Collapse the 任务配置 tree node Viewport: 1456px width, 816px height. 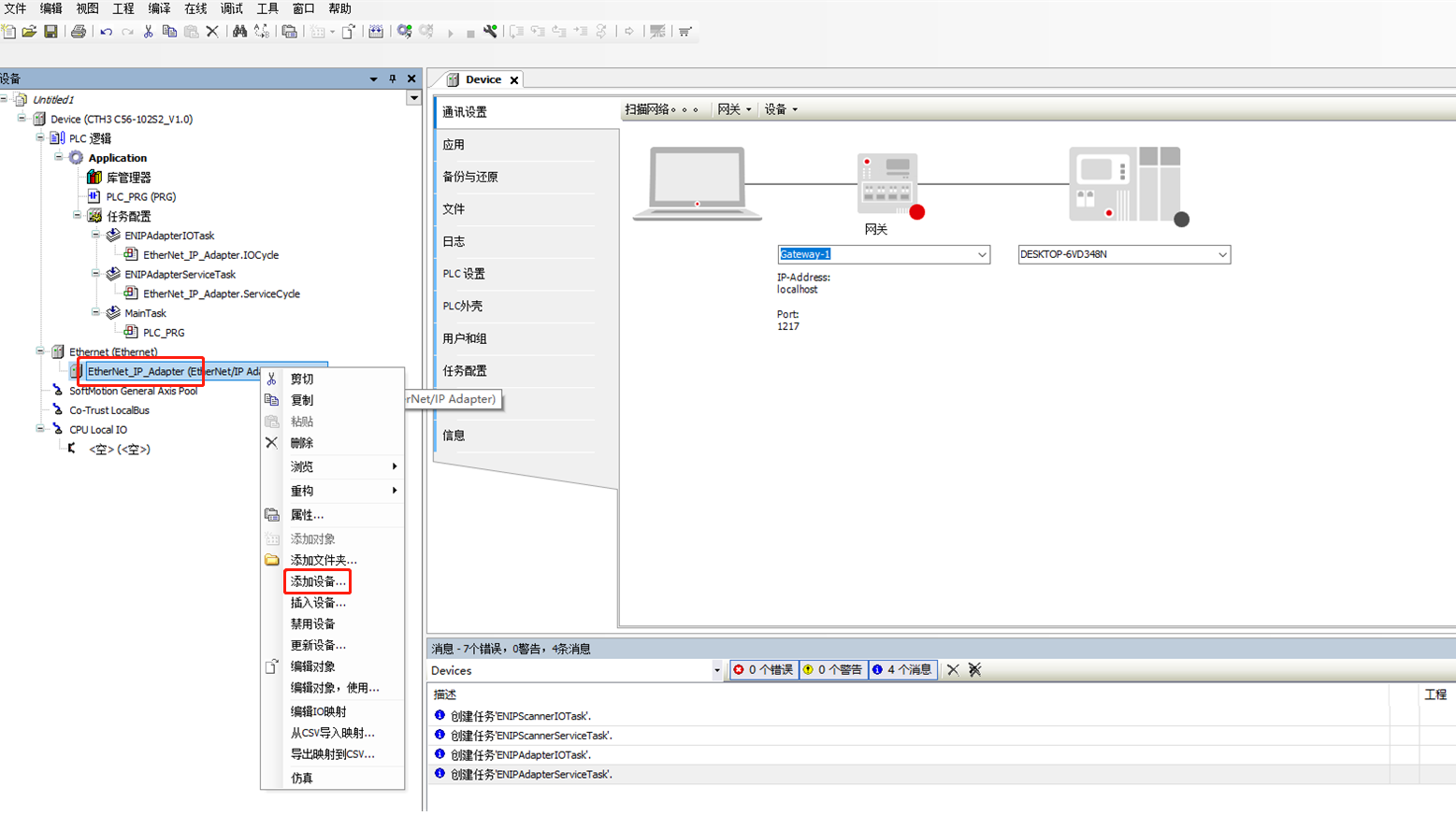click(78, 216)
